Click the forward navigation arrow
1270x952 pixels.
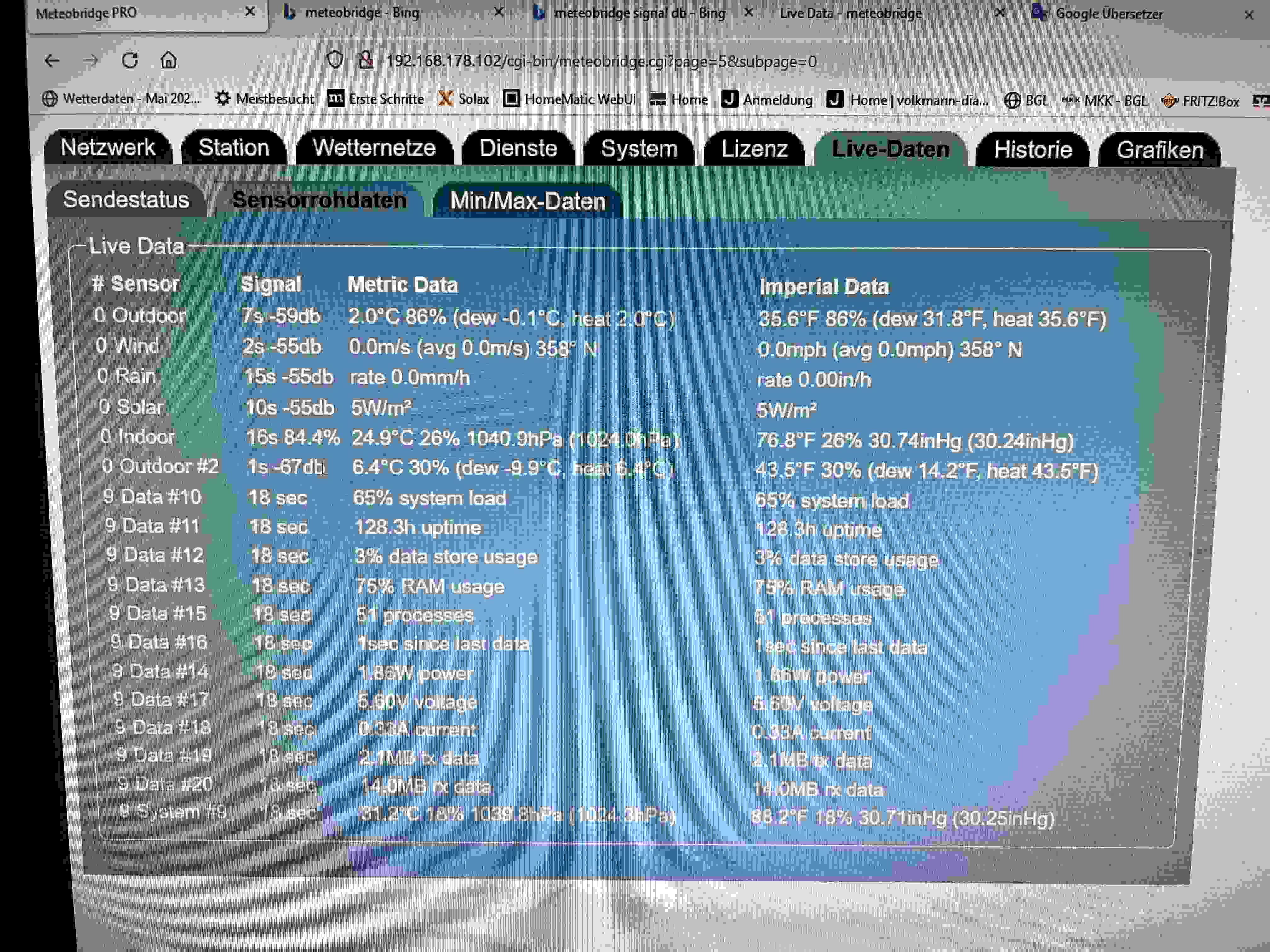[x=91, y=60]
